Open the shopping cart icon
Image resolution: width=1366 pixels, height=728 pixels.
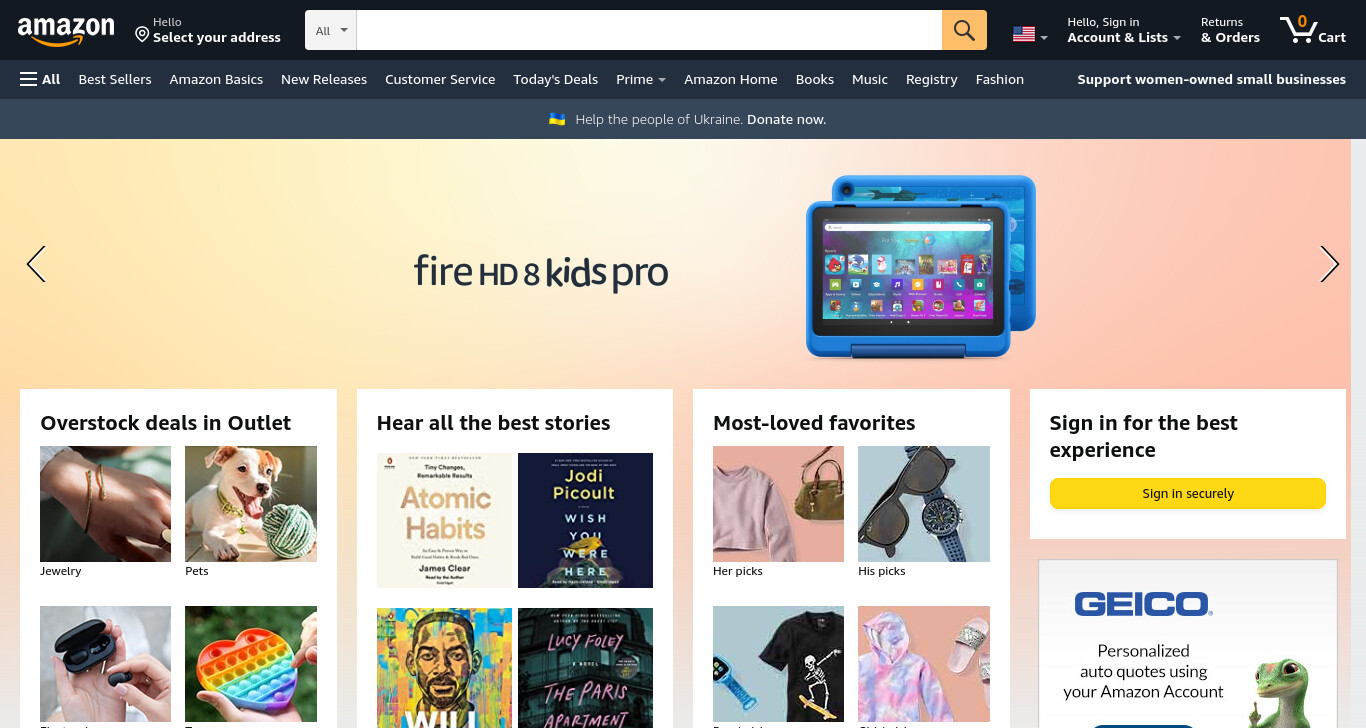pyautogui.click(x=1312, y=29)
